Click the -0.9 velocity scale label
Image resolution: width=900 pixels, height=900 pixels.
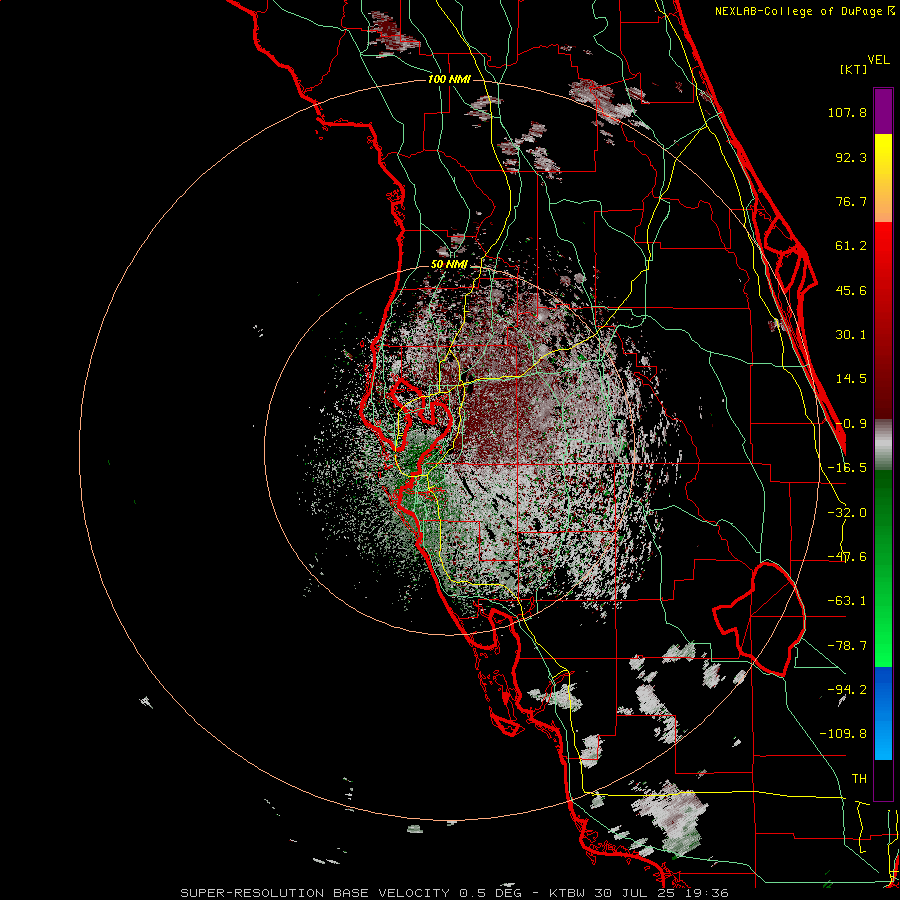(851, 424)
